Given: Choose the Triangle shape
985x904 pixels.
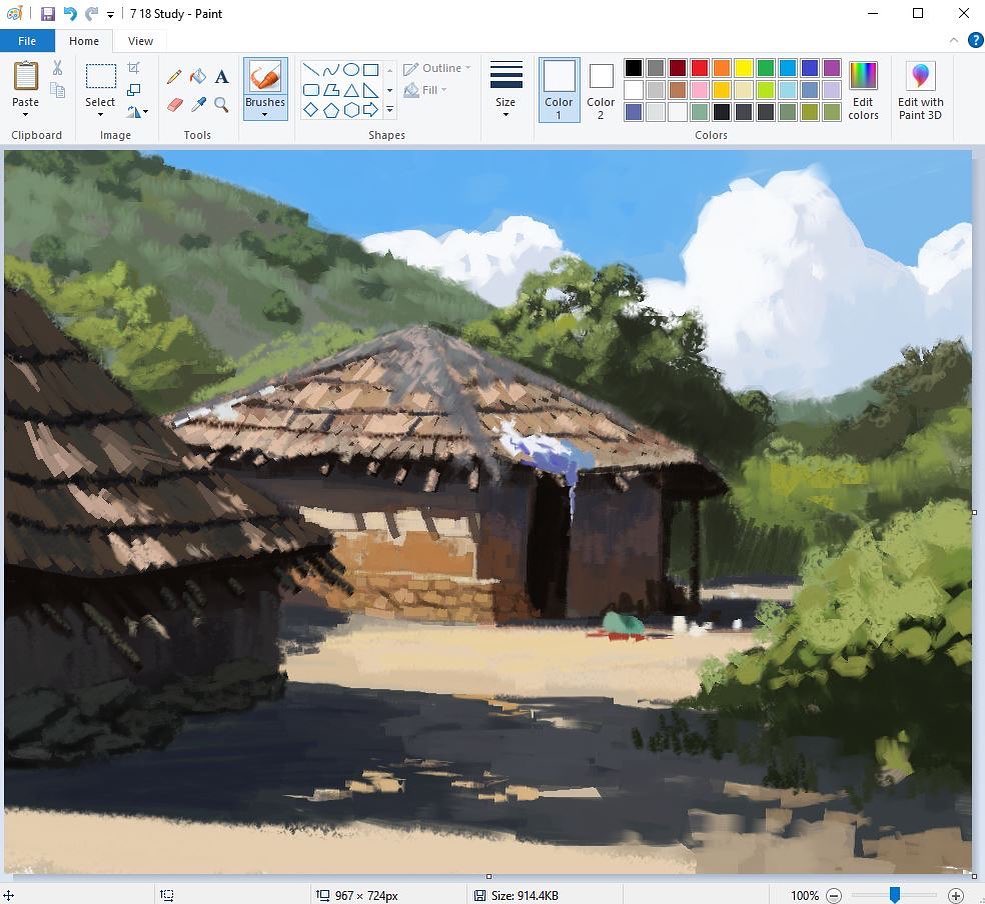Looking at the screenshot, I should [351, 90].
